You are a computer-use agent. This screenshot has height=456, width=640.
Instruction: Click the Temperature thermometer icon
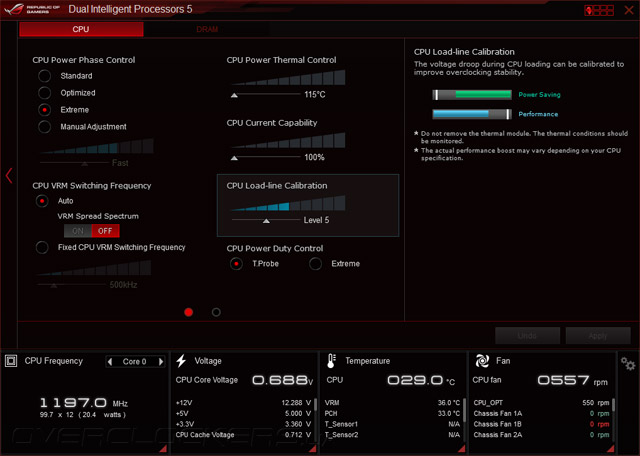331,361
